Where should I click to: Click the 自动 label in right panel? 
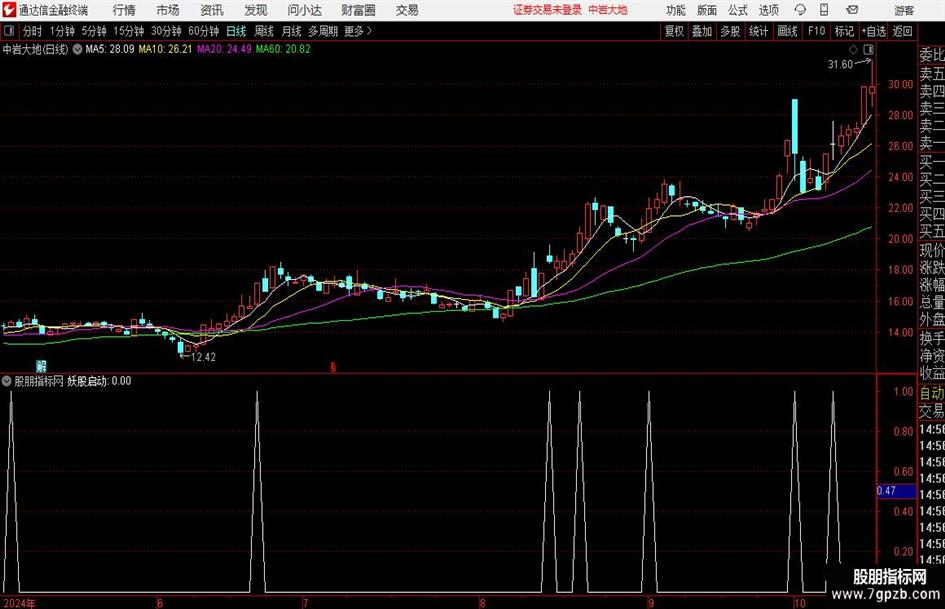pos(931,393)
